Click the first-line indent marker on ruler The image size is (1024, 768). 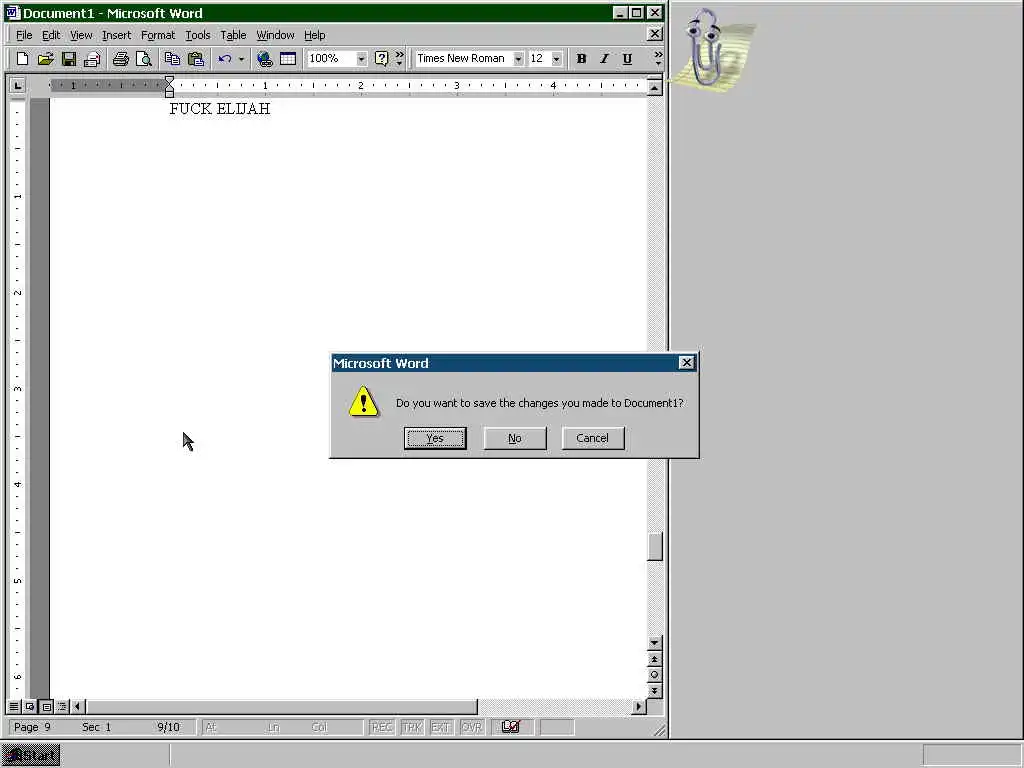click(x=169, y=80)
